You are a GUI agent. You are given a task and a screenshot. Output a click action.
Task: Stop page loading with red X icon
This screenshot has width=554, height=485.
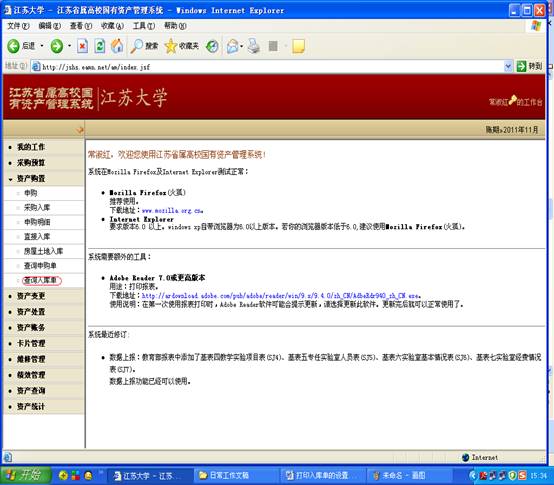(x=82, y=46)
